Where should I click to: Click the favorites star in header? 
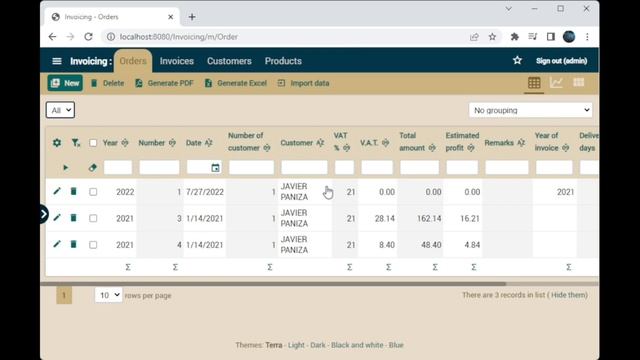coord(517,61)
